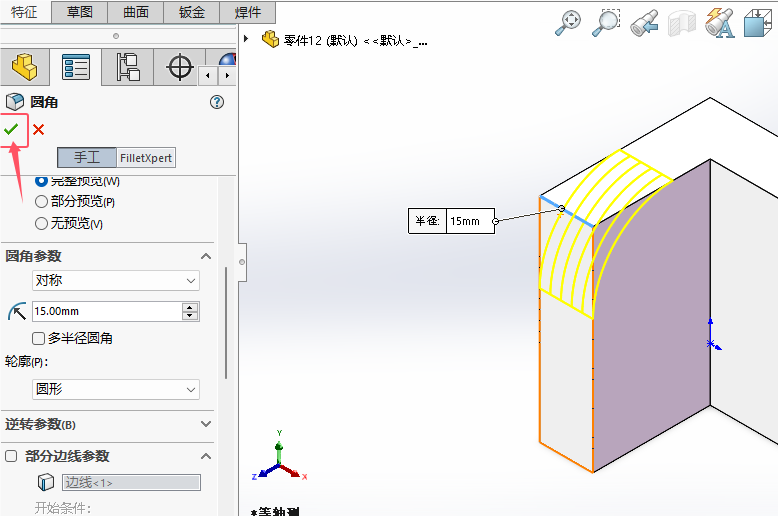Confirm fillet with the green checkmark

(11, 129)
